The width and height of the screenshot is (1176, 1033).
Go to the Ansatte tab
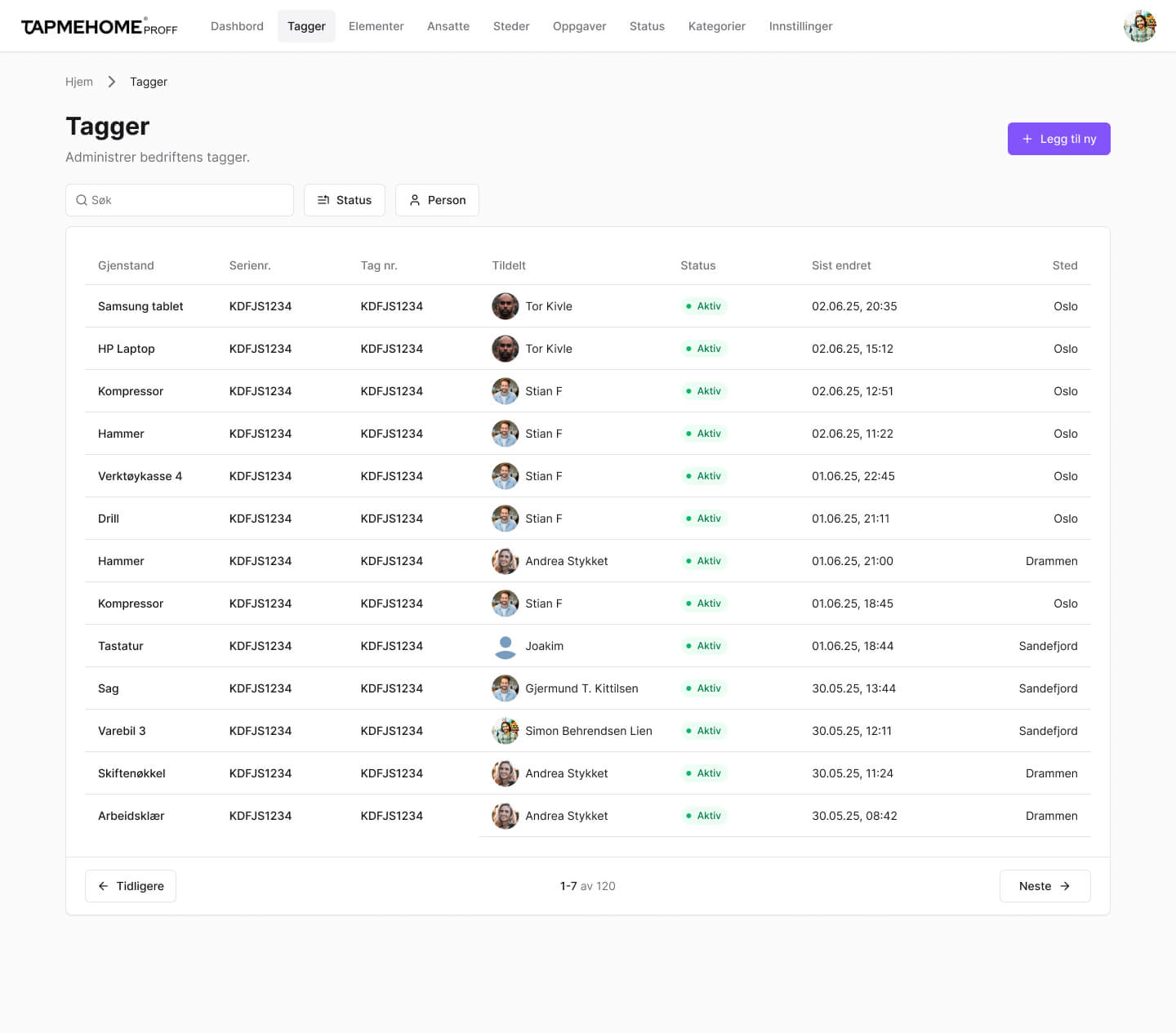click(x=448, y=26)
